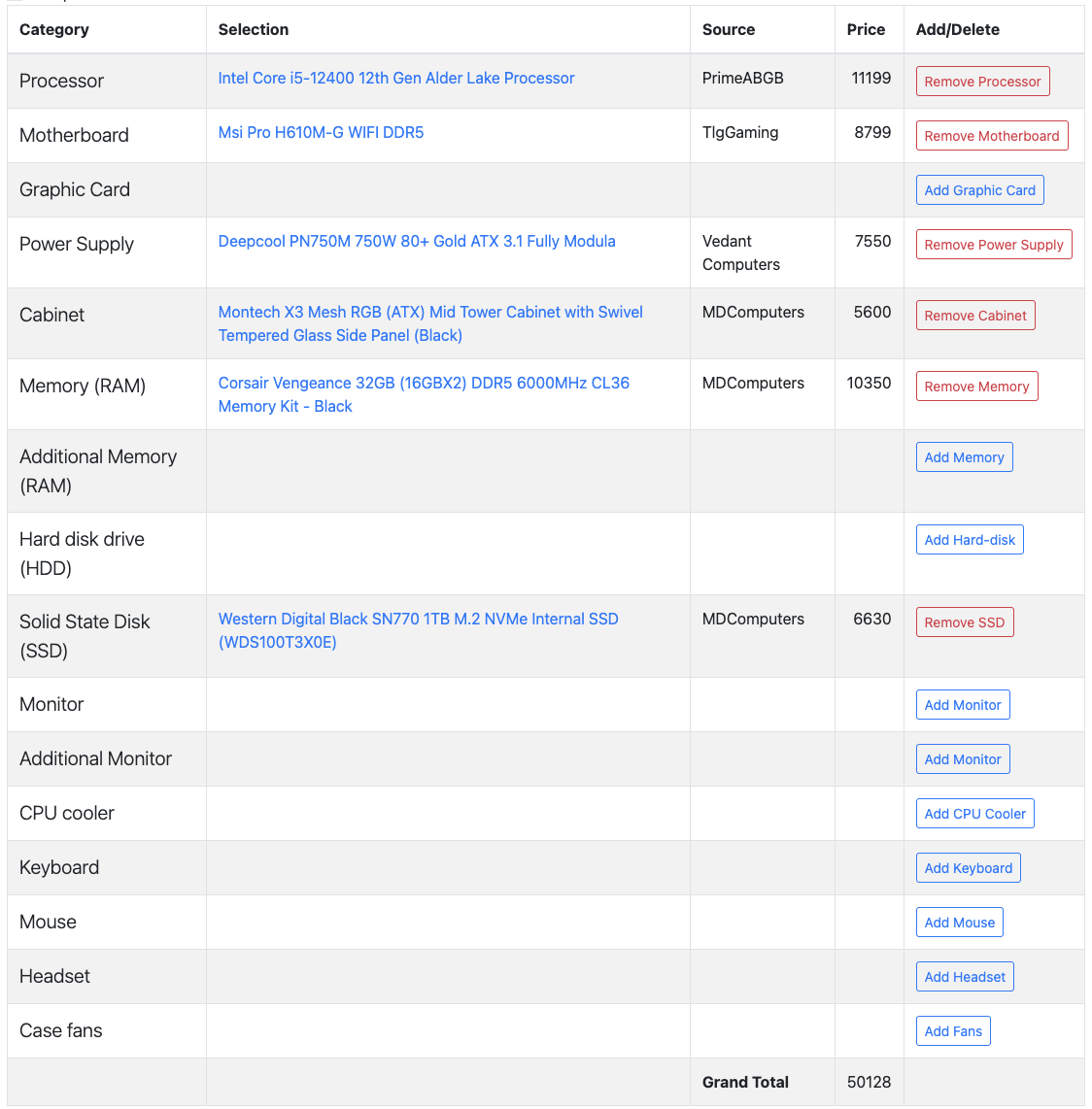Remove the Power Supply selection
The image size is (1092, 1109).
994,245
